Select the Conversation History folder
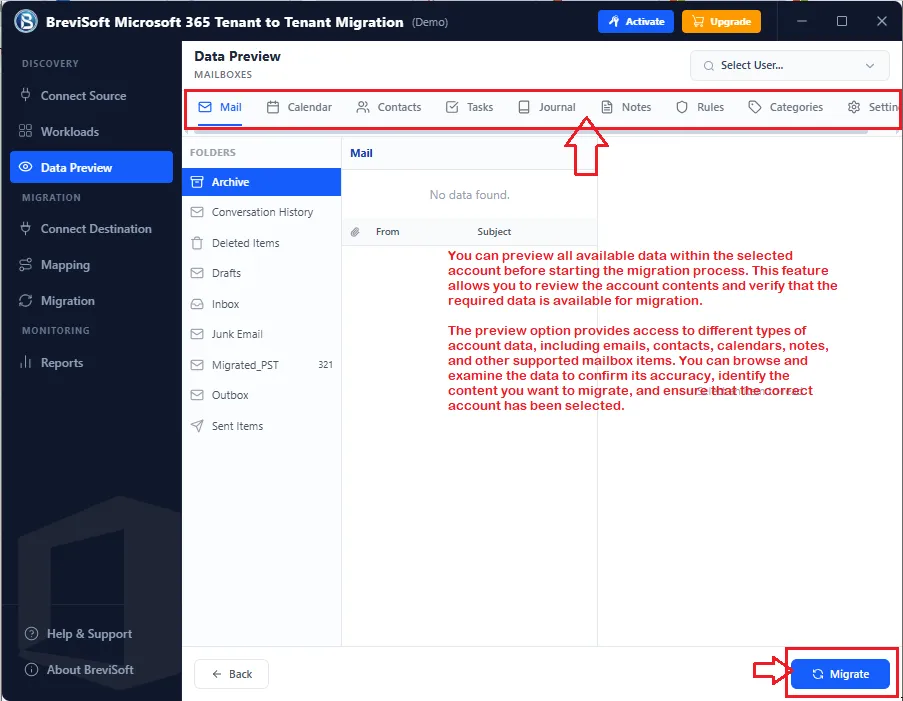This screenshot has height=701, width=903. tap(261, 212)
